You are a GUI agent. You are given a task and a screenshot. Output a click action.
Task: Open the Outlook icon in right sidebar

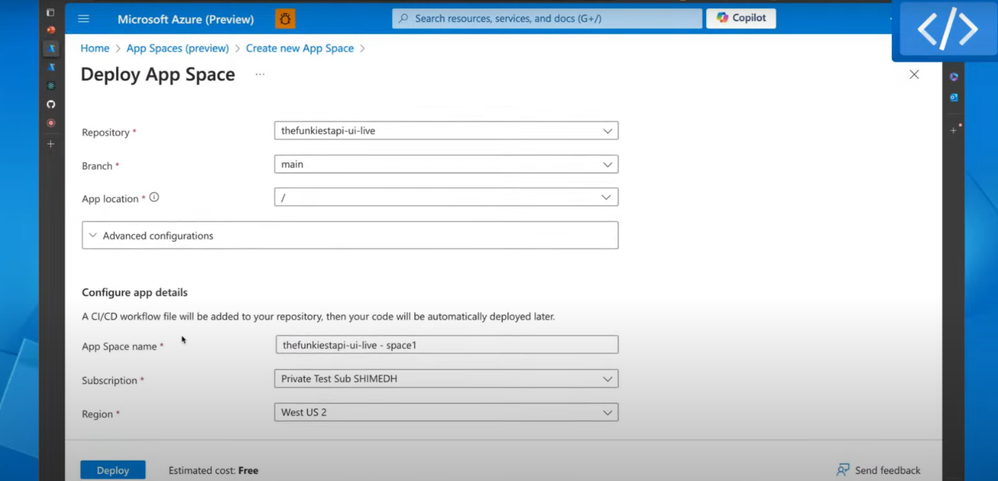[x=953, y=97]
